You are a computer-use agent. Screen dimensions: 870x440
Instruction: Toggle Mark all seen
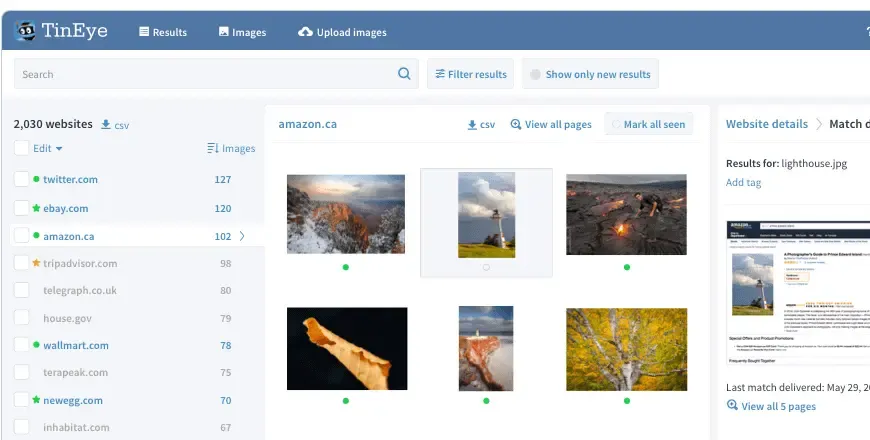tap(649, 124)
